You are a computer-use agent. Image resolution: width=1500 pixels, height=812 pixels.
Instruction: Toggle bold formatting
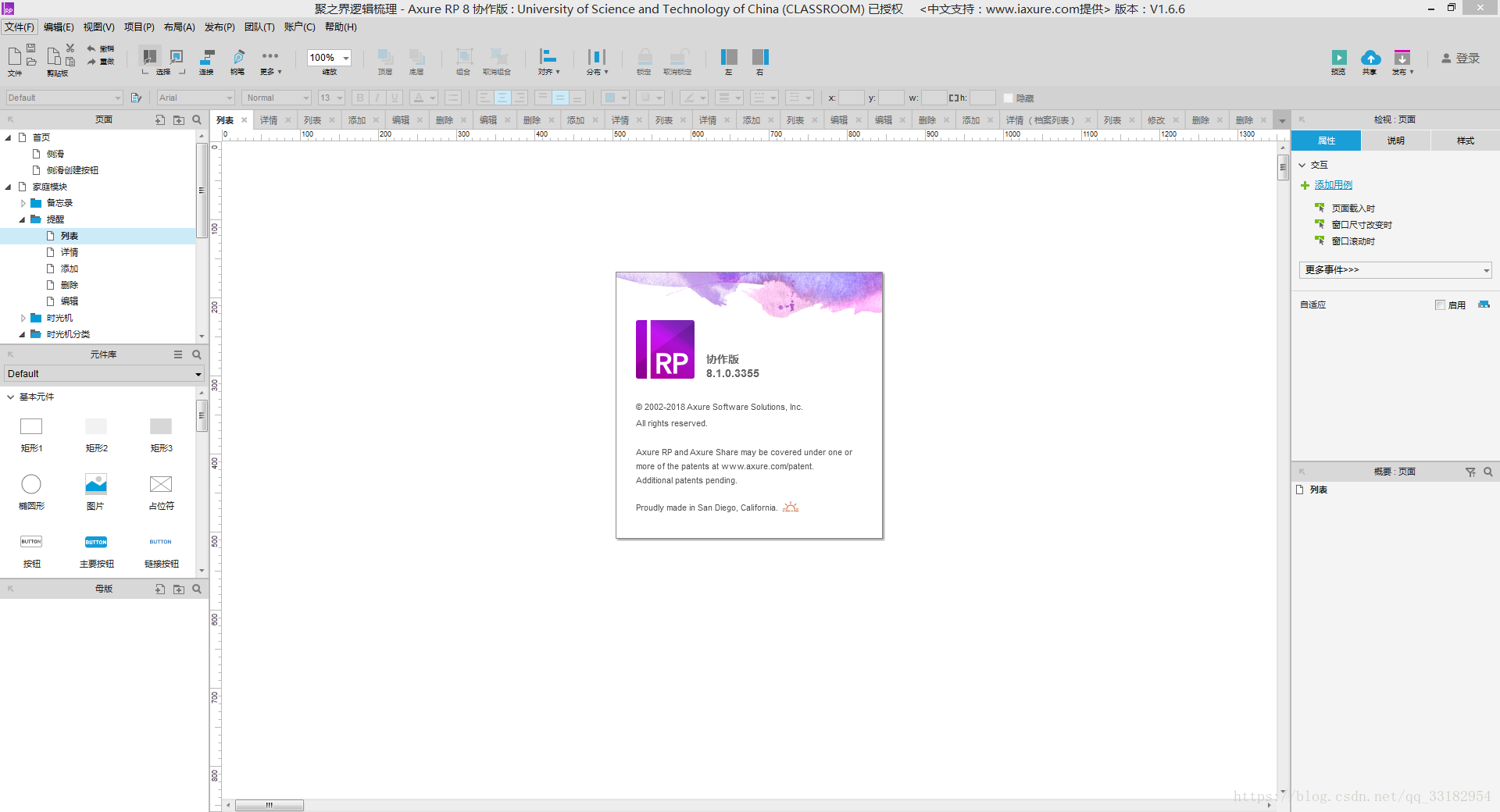click(x=359, y=98)
